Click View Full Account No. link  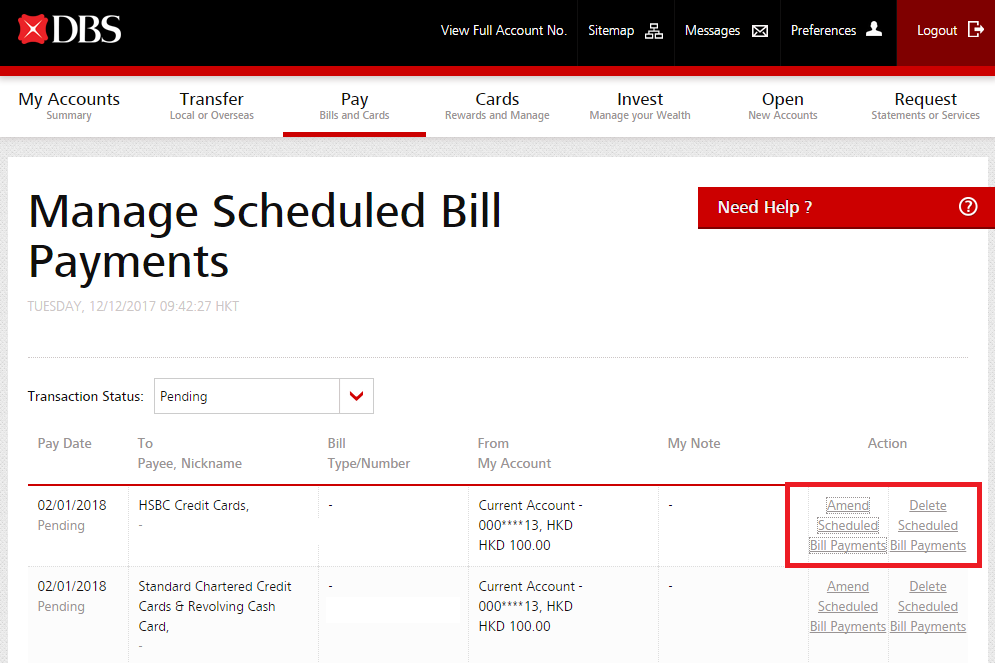tap(503, 31)
